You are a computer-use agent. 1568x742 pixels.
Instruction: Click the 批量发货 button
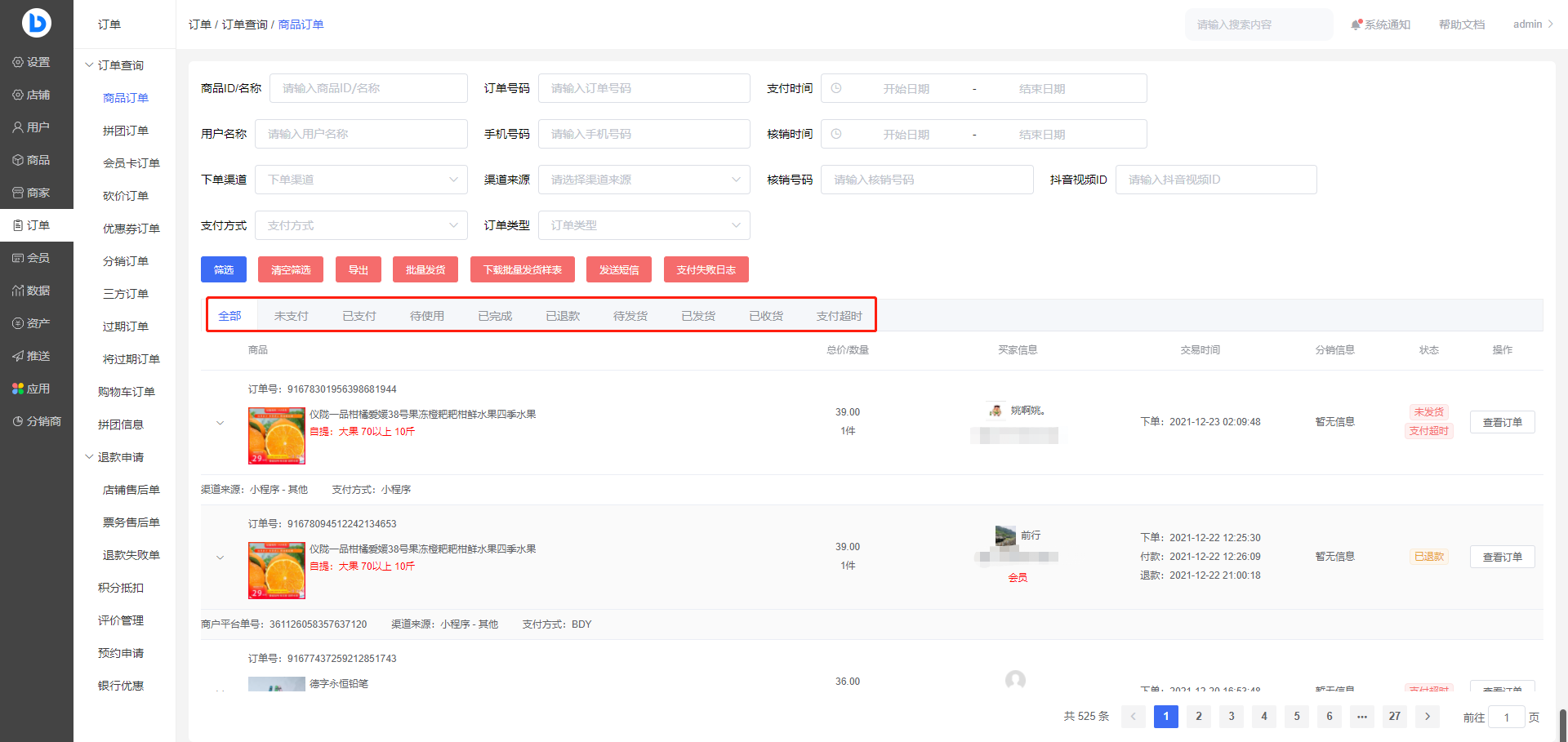click(x=425, y=269)
